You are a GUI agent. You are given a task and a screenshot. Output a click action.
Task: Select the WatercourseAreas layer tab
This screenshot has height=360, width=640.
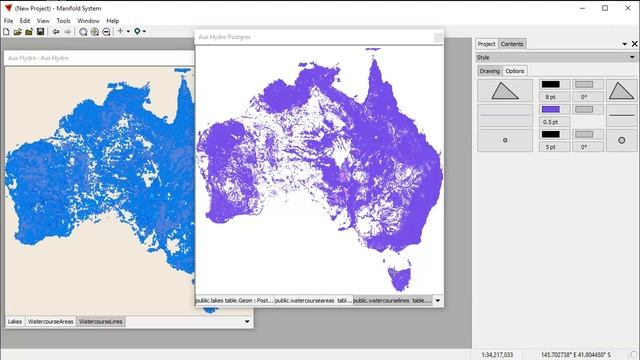[x=51, y=322]
